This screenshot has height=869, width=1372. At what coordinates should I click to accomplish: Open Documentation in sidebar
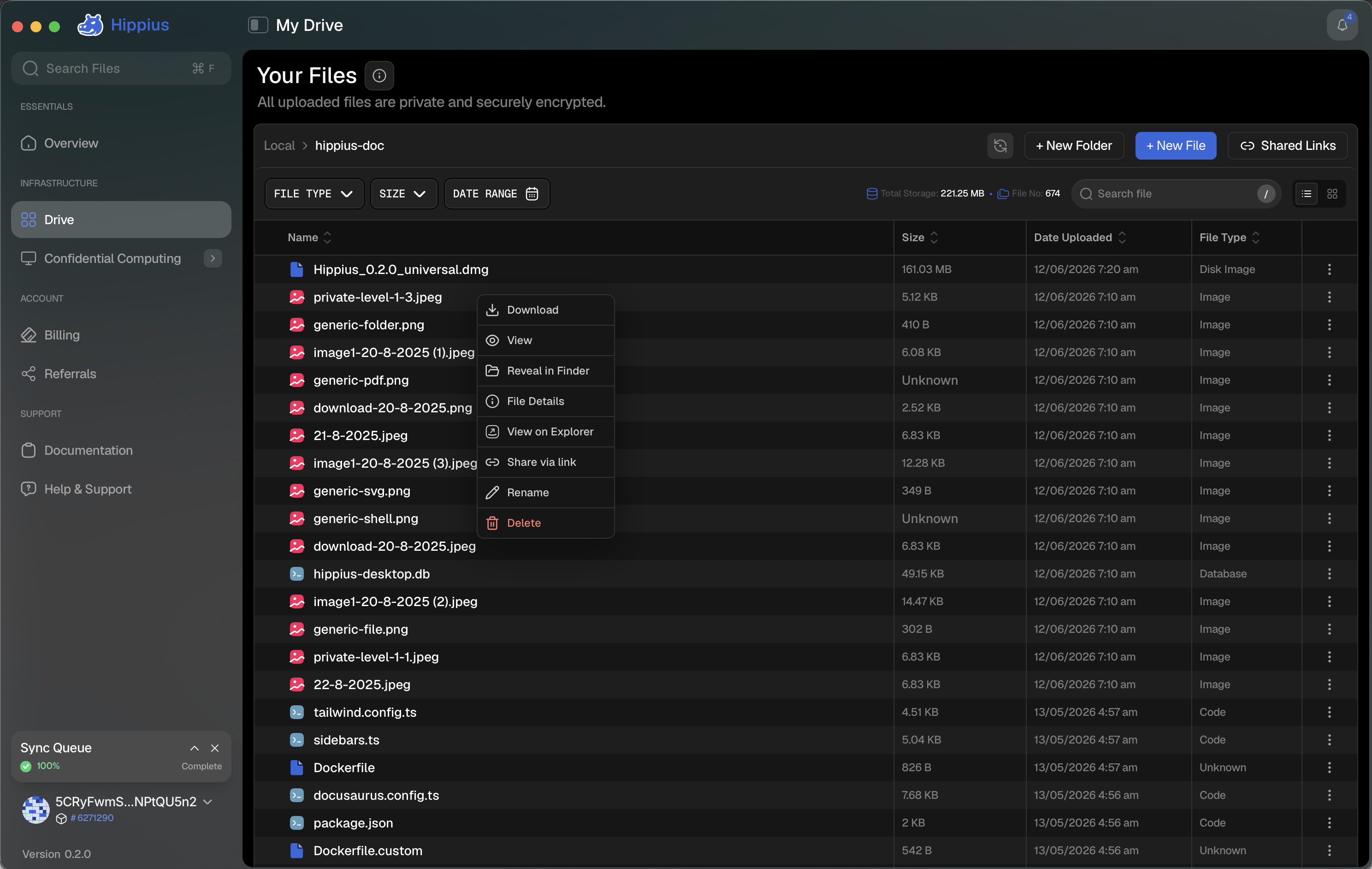pyautogui.click(x=121, y=451)
